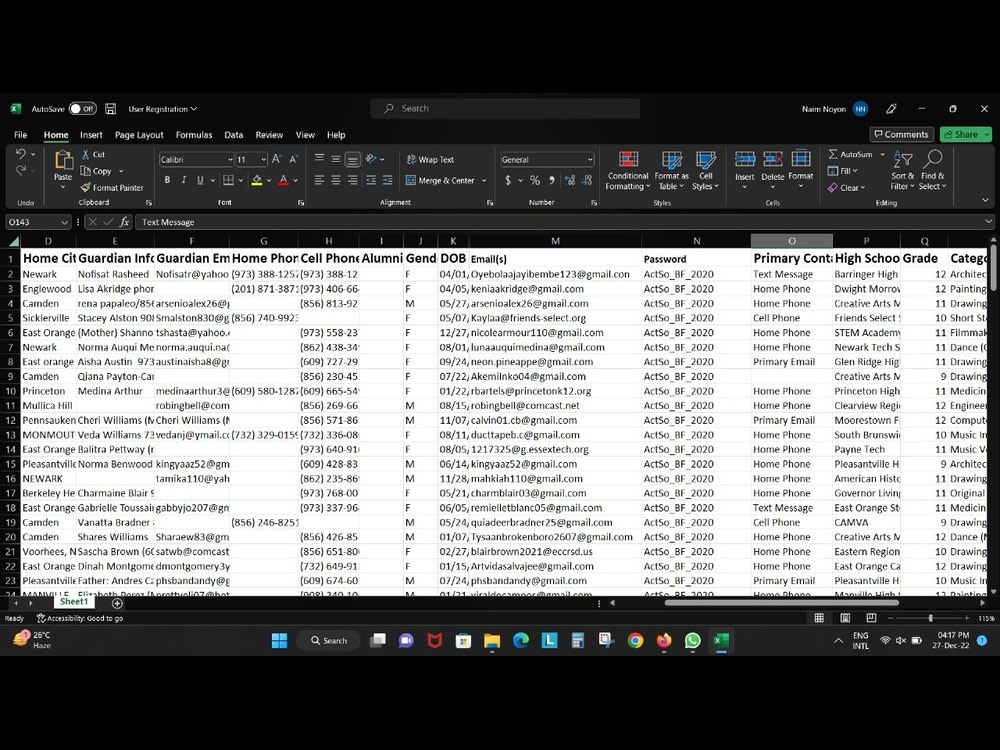Click the Comments button
The width and height of the screenshot is (1000, 750).
901,134
